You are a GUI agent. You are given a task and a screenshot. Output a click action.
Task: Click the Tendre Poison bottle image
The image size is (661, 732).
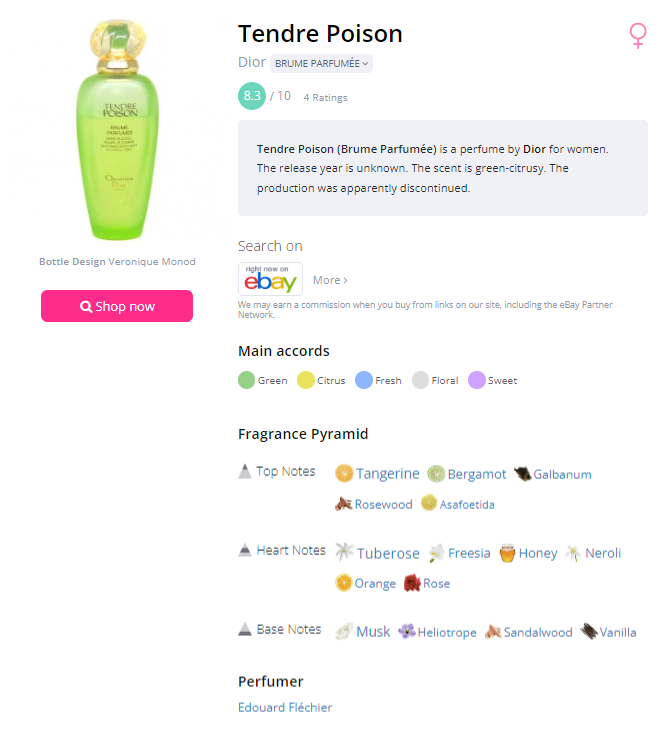(117, 129)
